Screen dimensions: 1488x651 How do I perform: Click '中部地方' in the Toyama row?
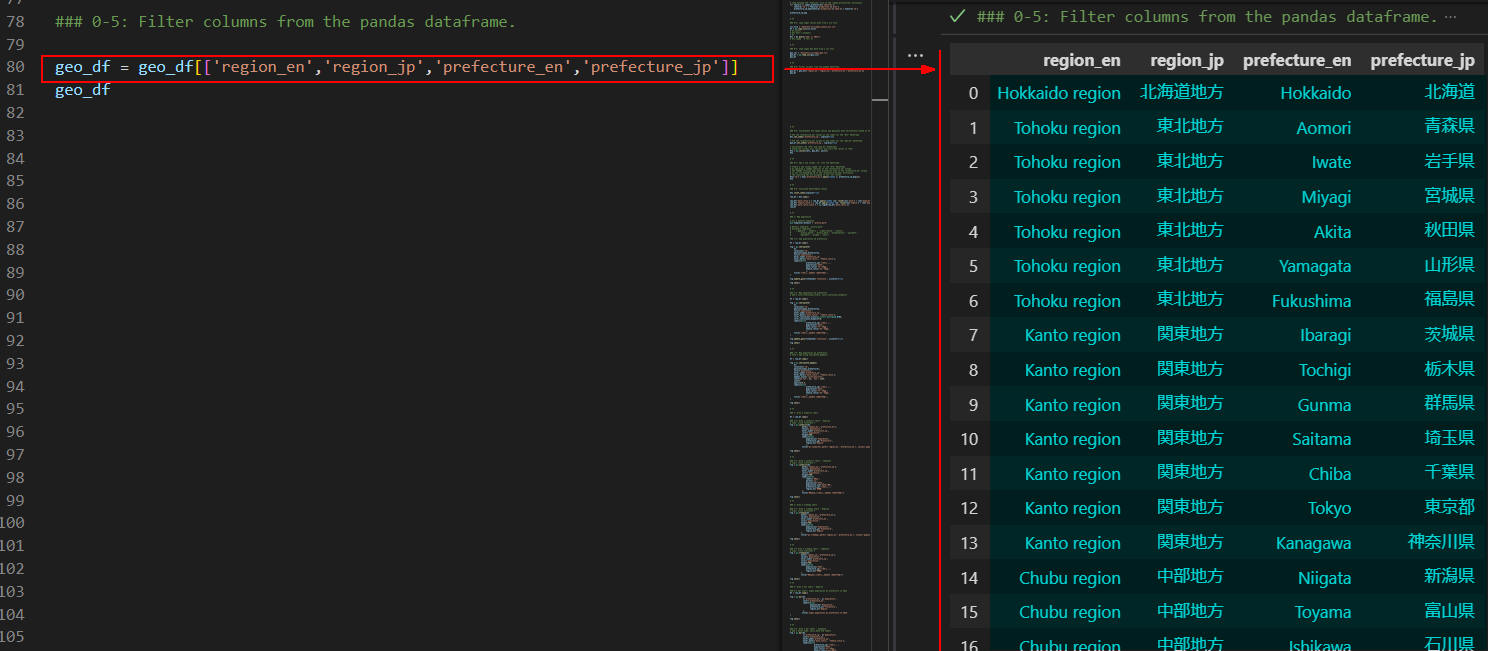point(1190,611)
